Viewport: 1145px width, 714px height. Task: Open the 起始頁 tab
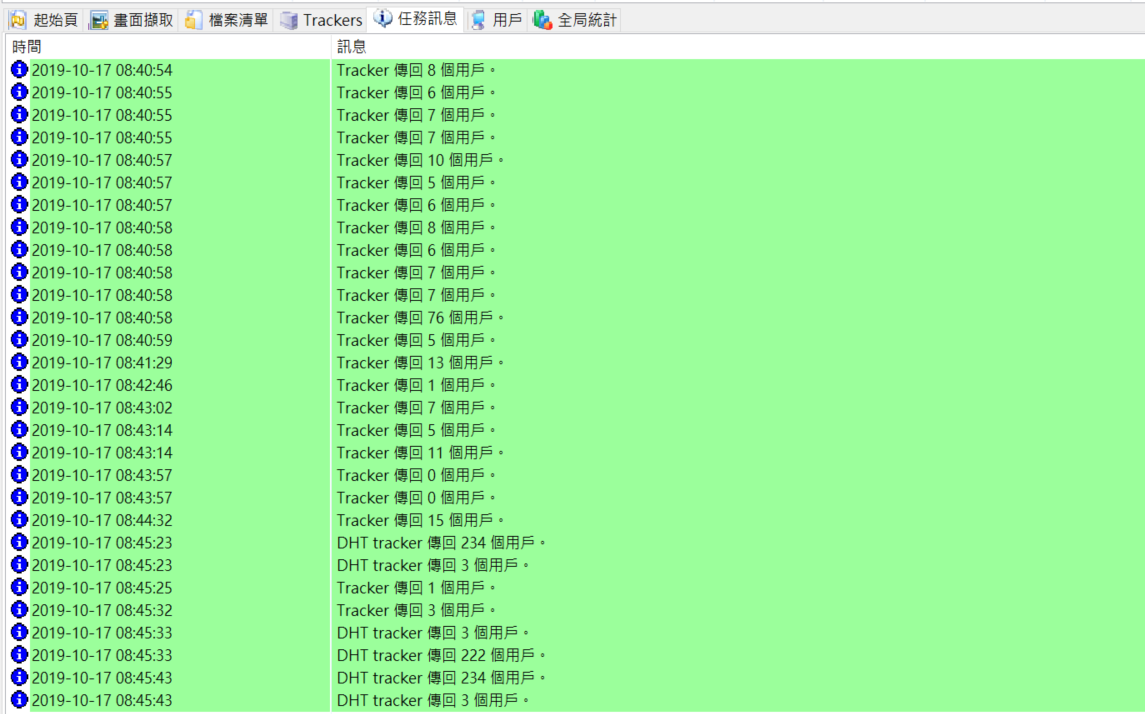point(45,20)
